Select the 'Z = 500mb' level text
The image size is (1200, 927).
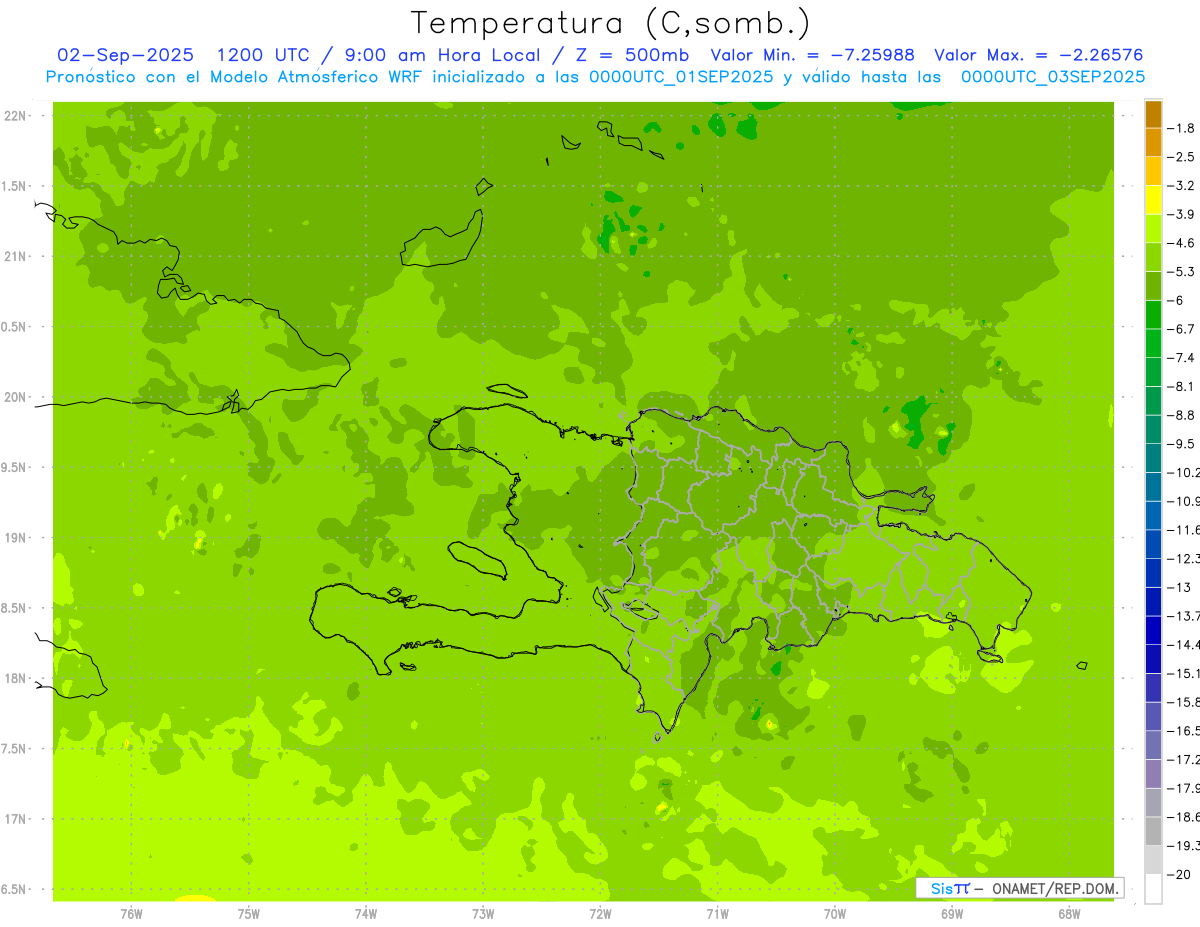(x=628, y=55)
